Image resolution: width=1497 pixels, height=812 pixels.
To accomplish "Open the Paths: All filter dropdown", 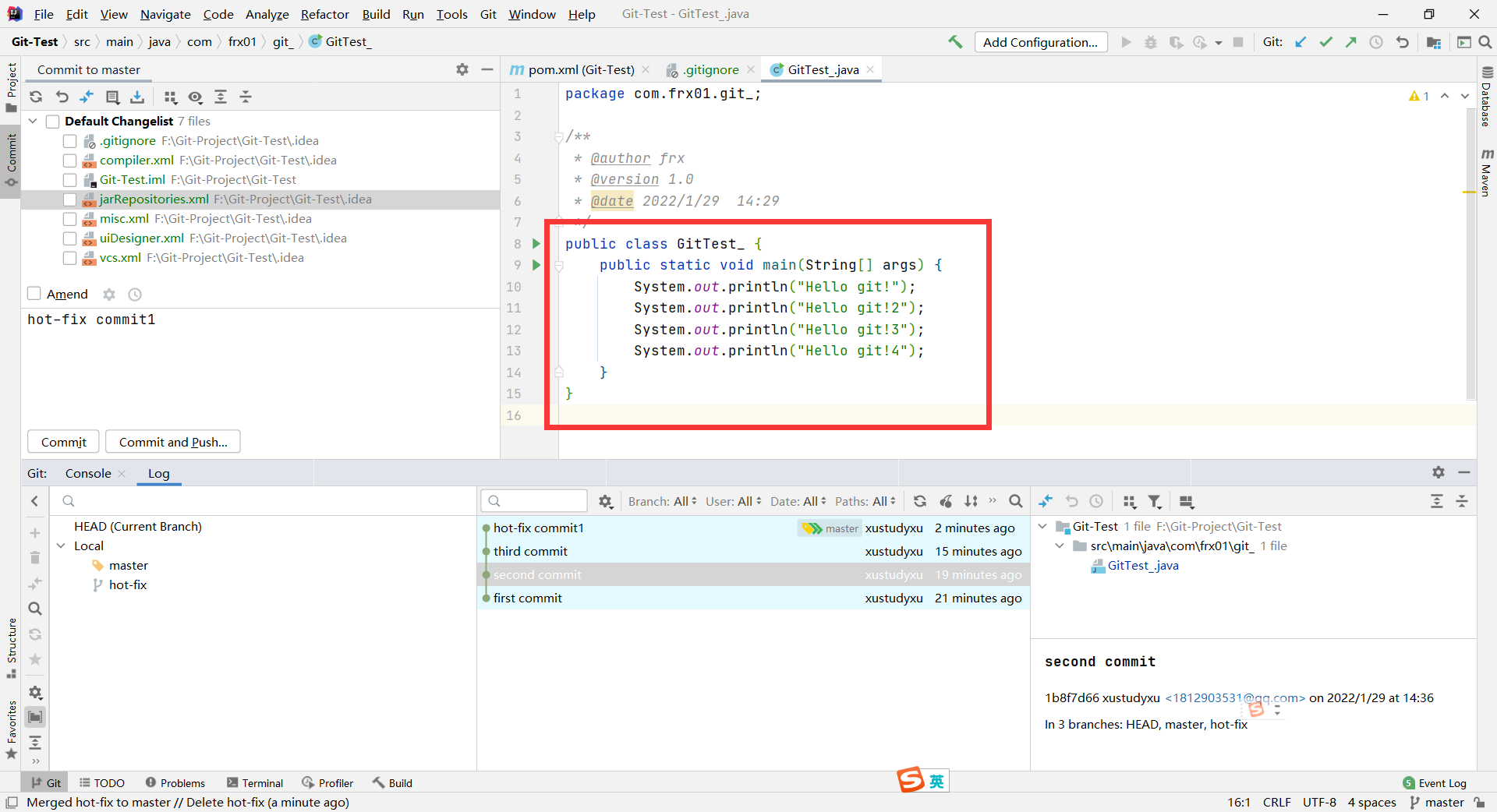I will coord(865,501).
